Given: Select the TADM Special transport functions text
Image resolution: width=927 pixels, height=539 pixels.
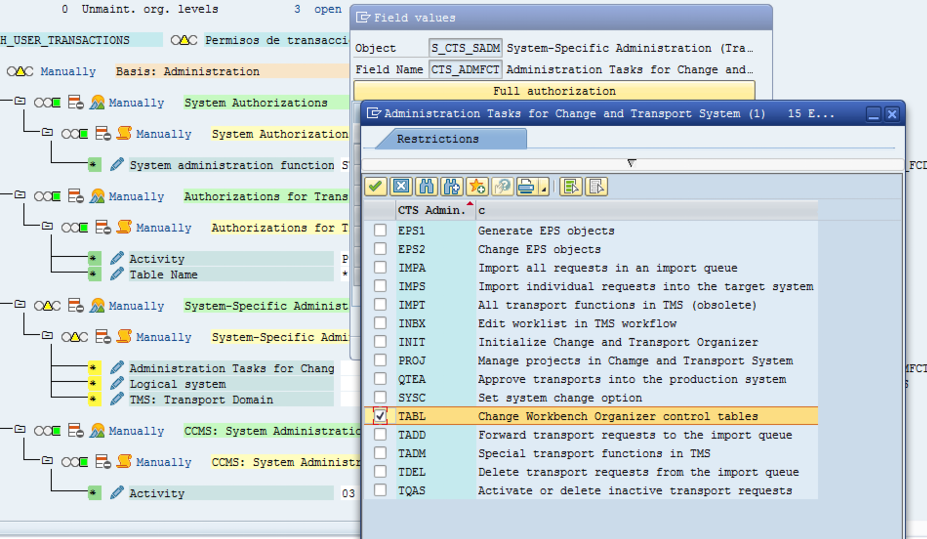Looking at the screenshot, I should [x=594, y=453].
